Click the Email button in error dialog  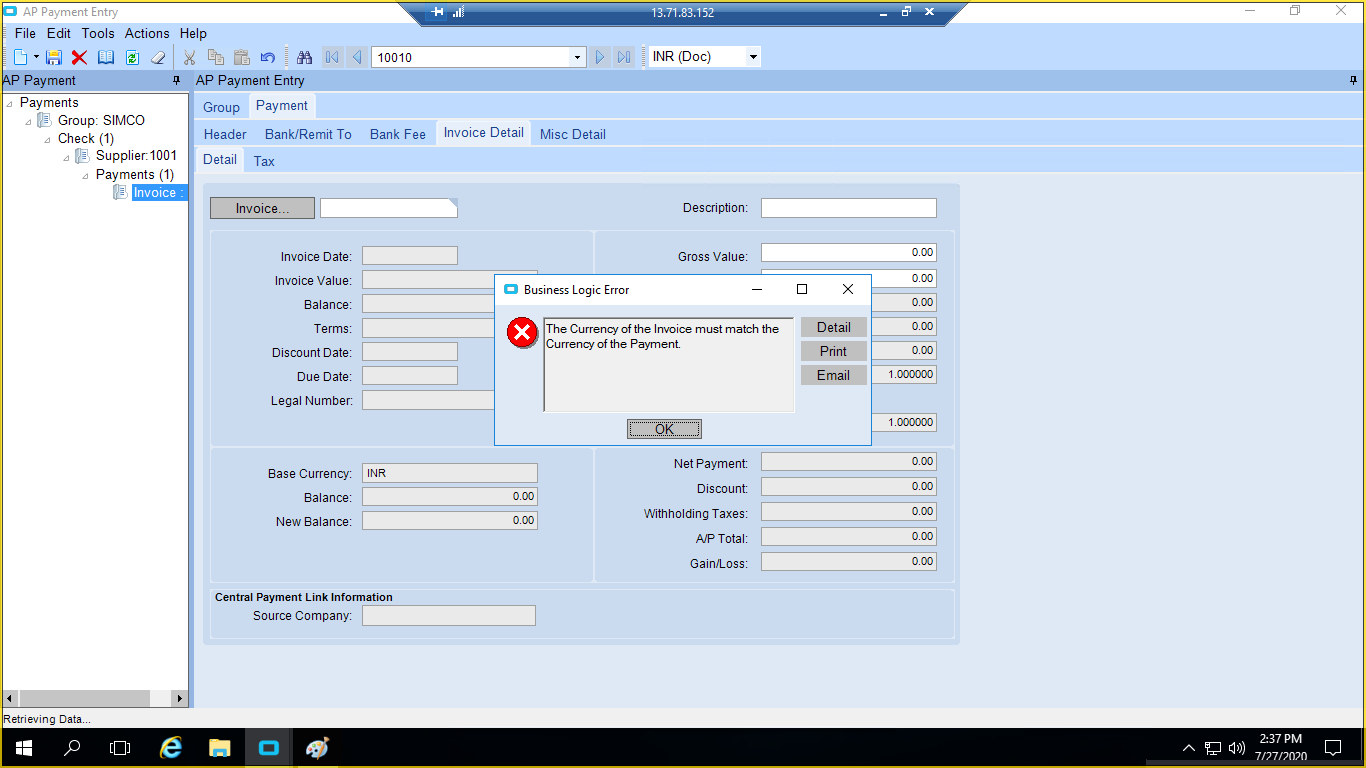click(833, 375)
